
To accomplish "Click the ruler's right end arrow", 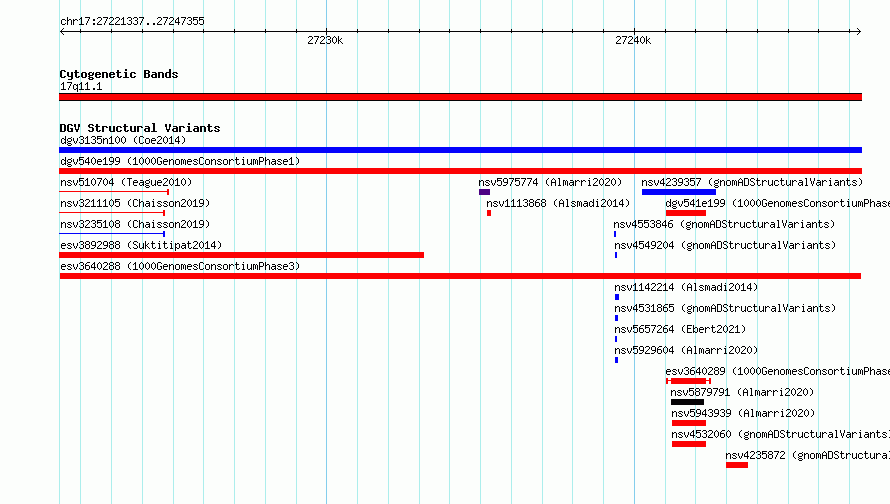I will point(859,31).
